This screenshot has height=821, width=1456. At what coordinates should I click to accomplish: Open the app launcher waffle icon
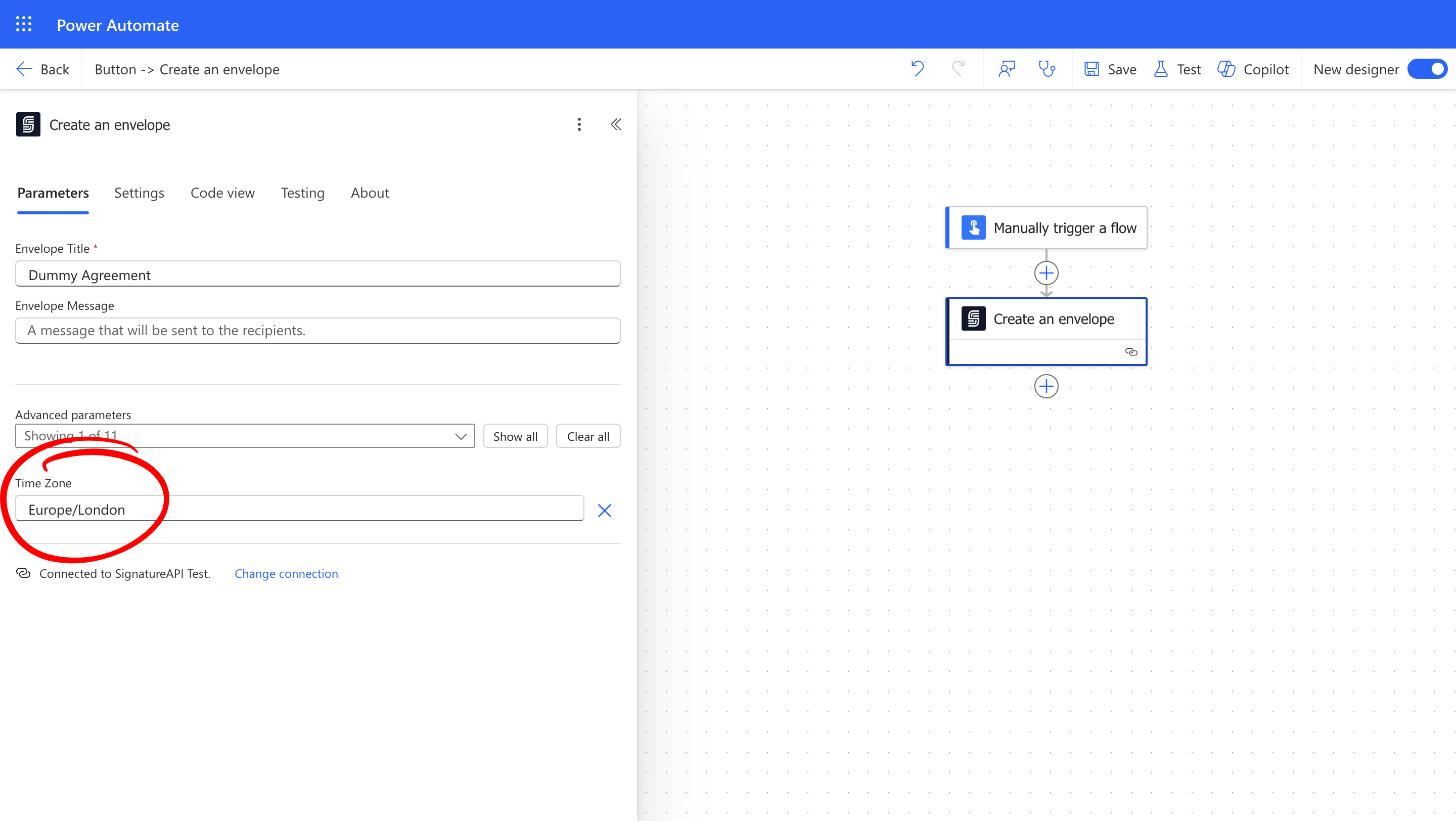coord(24,24)
